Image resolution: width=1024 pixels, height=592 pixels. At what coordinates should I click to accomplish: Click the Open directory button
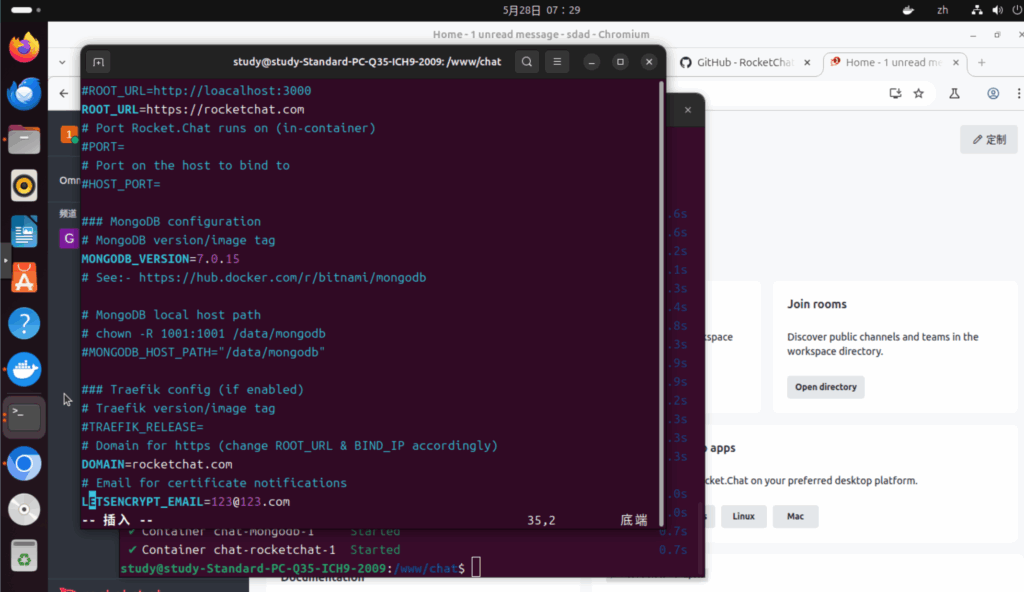pos(825,387)
